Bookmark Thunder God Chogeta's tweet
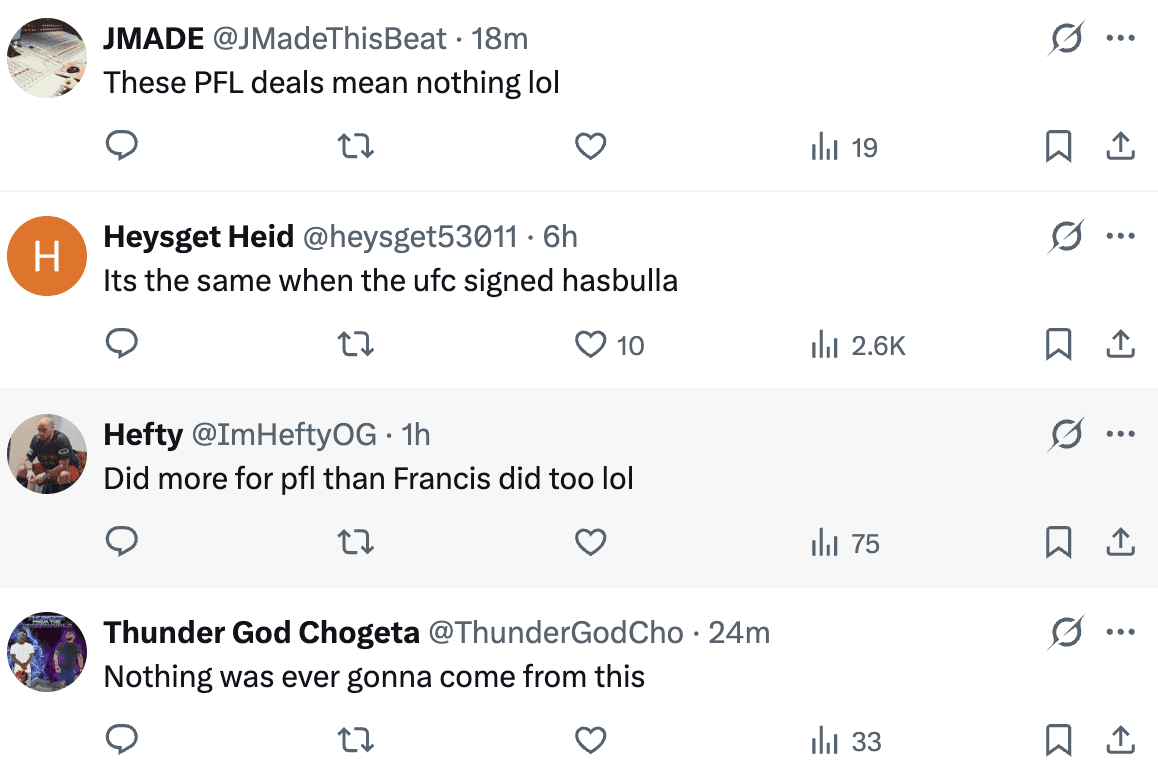Image resolution: width=1158 pixels, height=782 pixels. pos(1058,741)
